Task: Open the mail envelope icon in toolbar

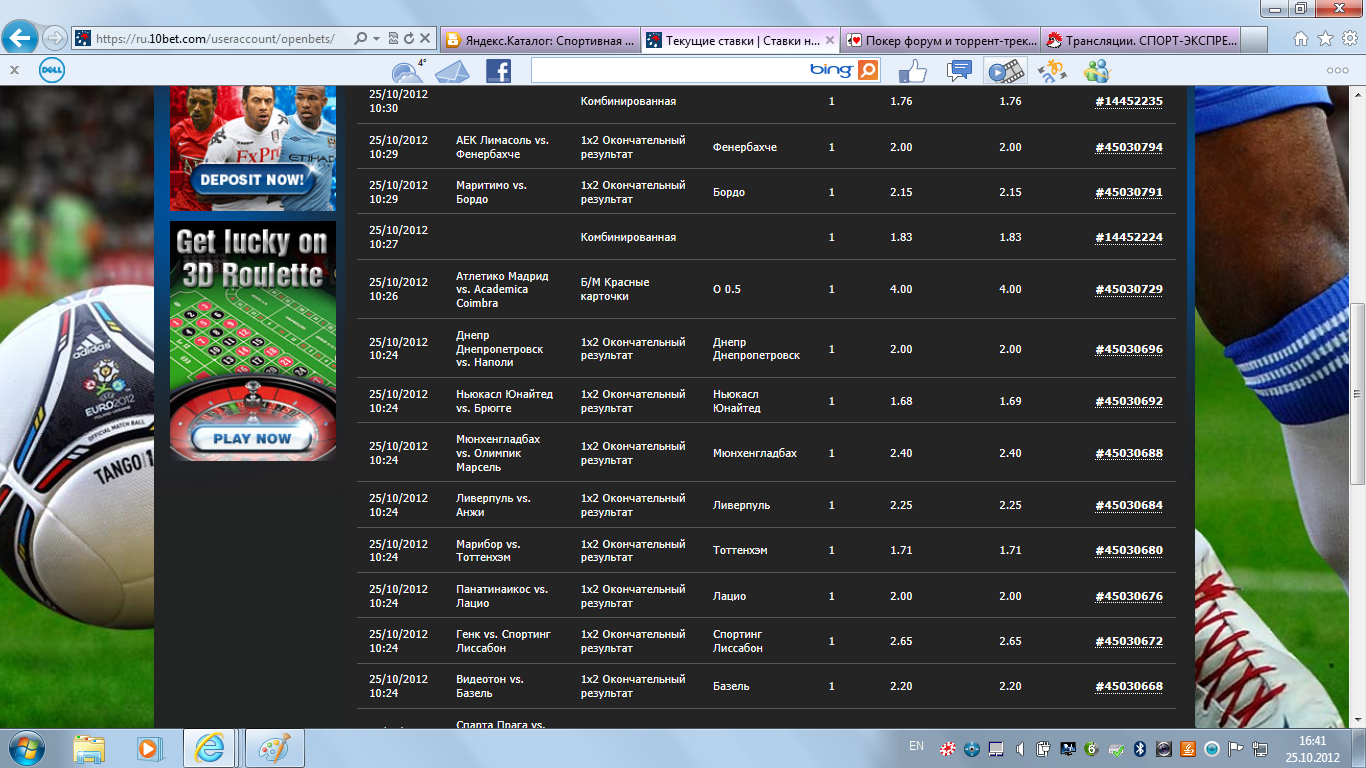Action: [x=451, y=71]
